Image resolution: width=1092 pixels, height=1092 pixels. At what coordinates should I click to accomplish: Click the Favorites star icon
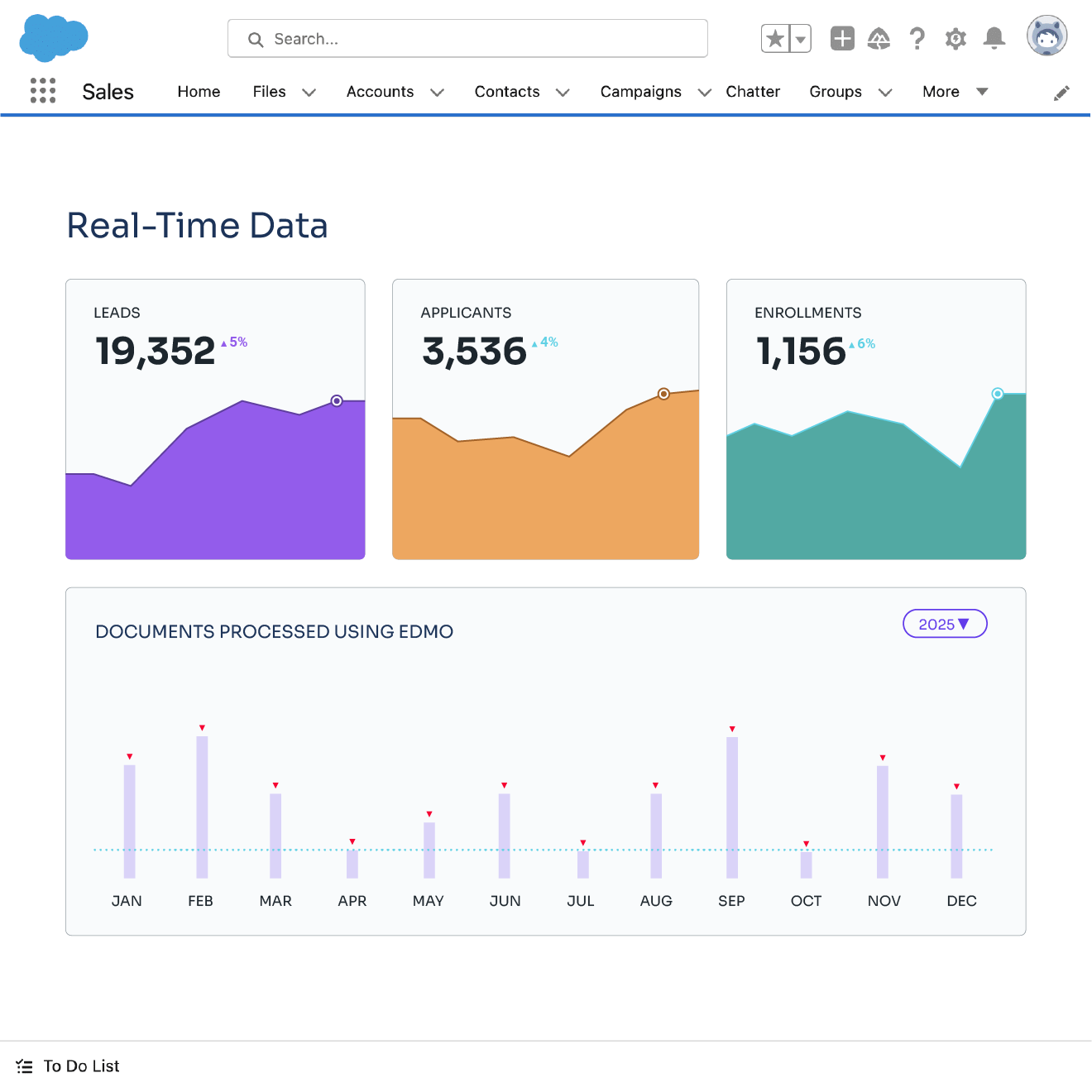775,39
